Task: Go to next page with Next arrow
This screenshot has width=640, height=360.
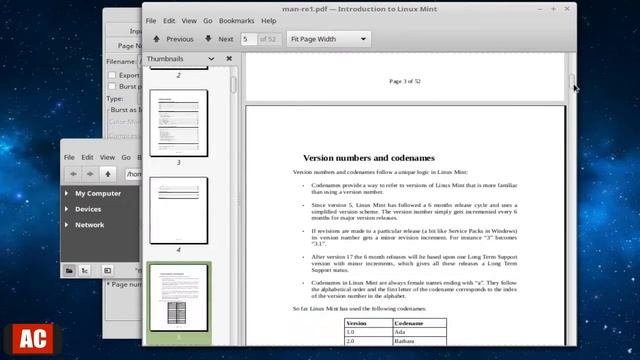Action: (x=219, y=39)
